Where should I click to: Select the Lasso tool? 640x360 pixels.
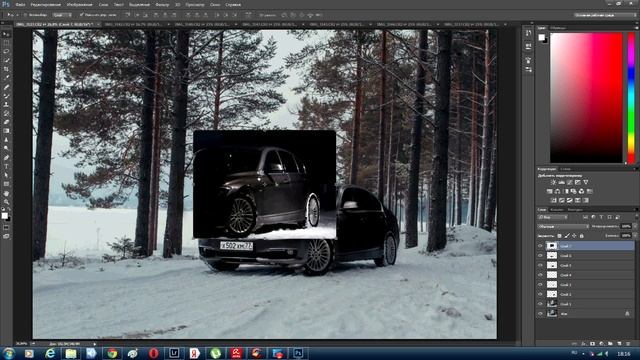pyautogui.click(x=6, y=51)
